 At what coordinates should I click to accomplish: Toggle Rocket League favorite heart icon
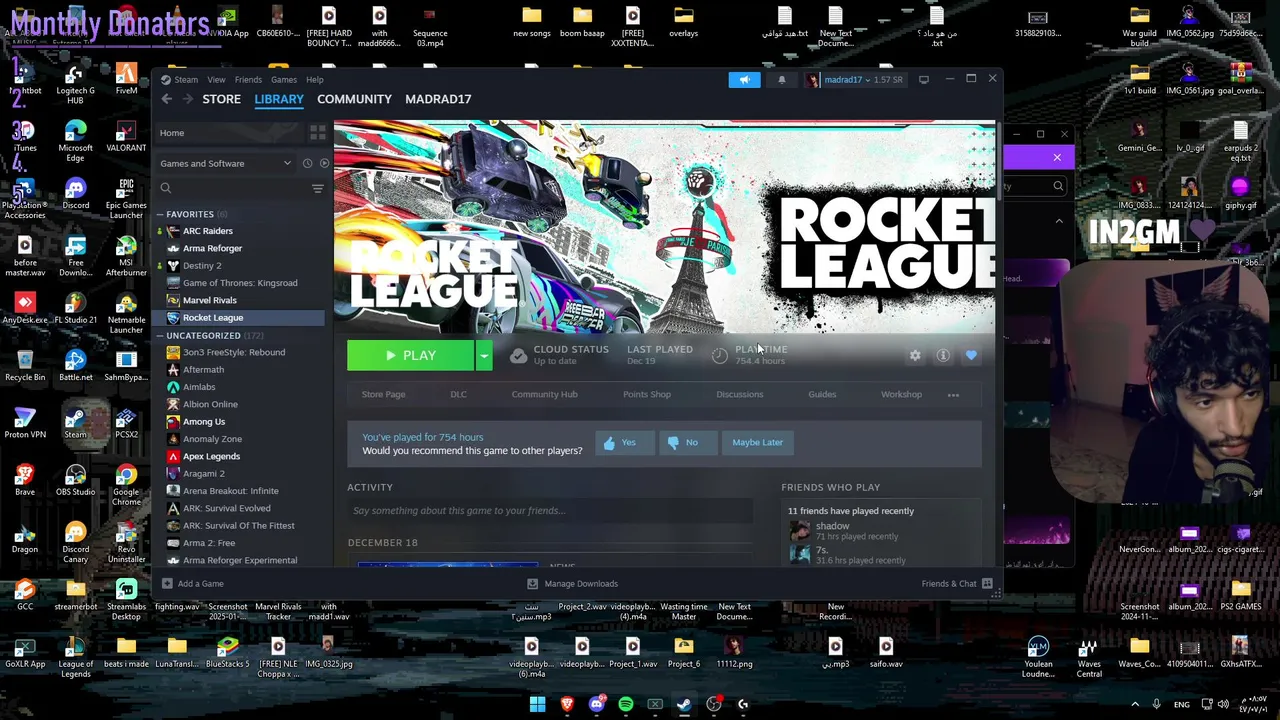pos(971,355)
